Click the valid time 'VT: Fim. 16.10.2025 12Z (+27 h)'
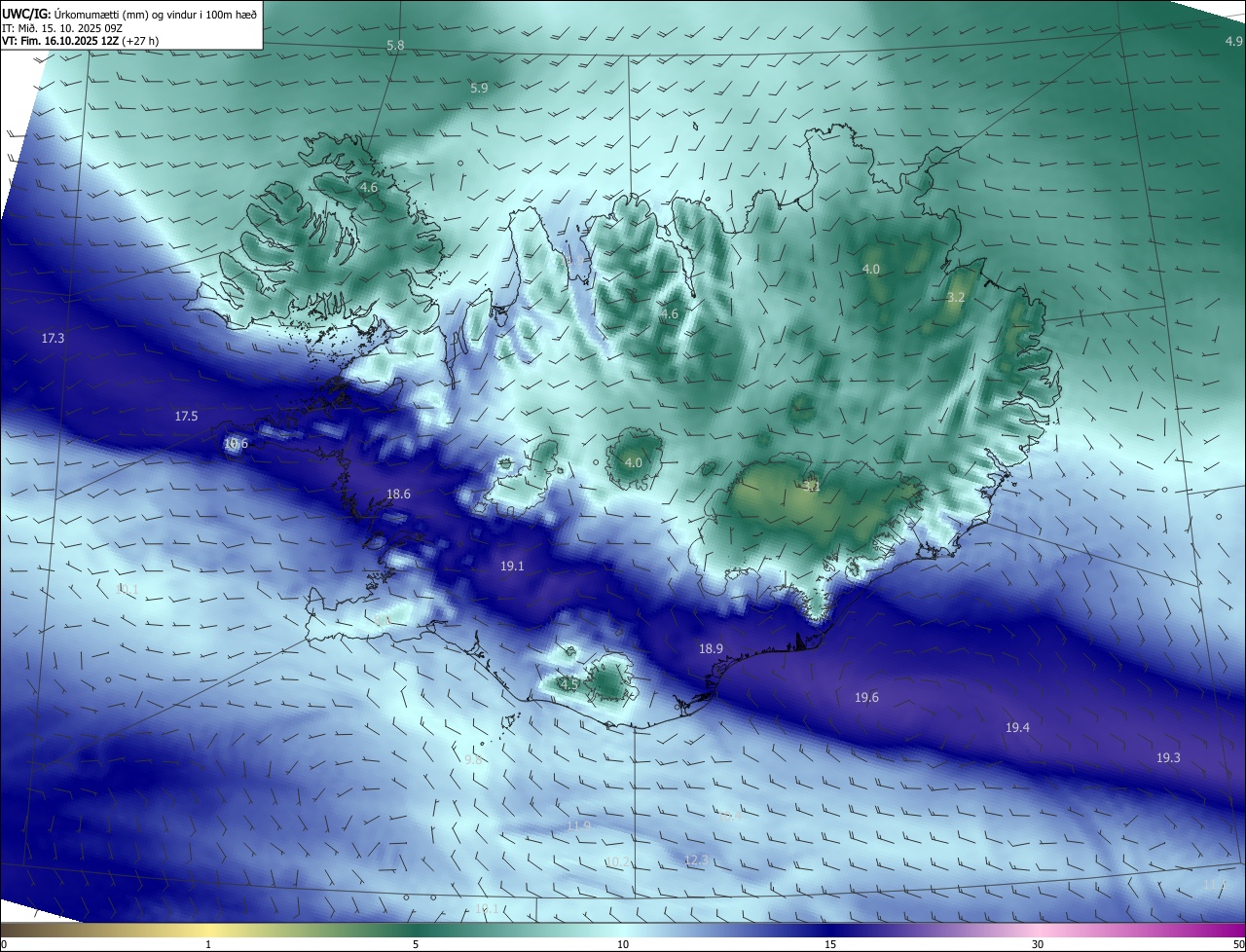This screenshot has height=952, width=1246. 80,41
